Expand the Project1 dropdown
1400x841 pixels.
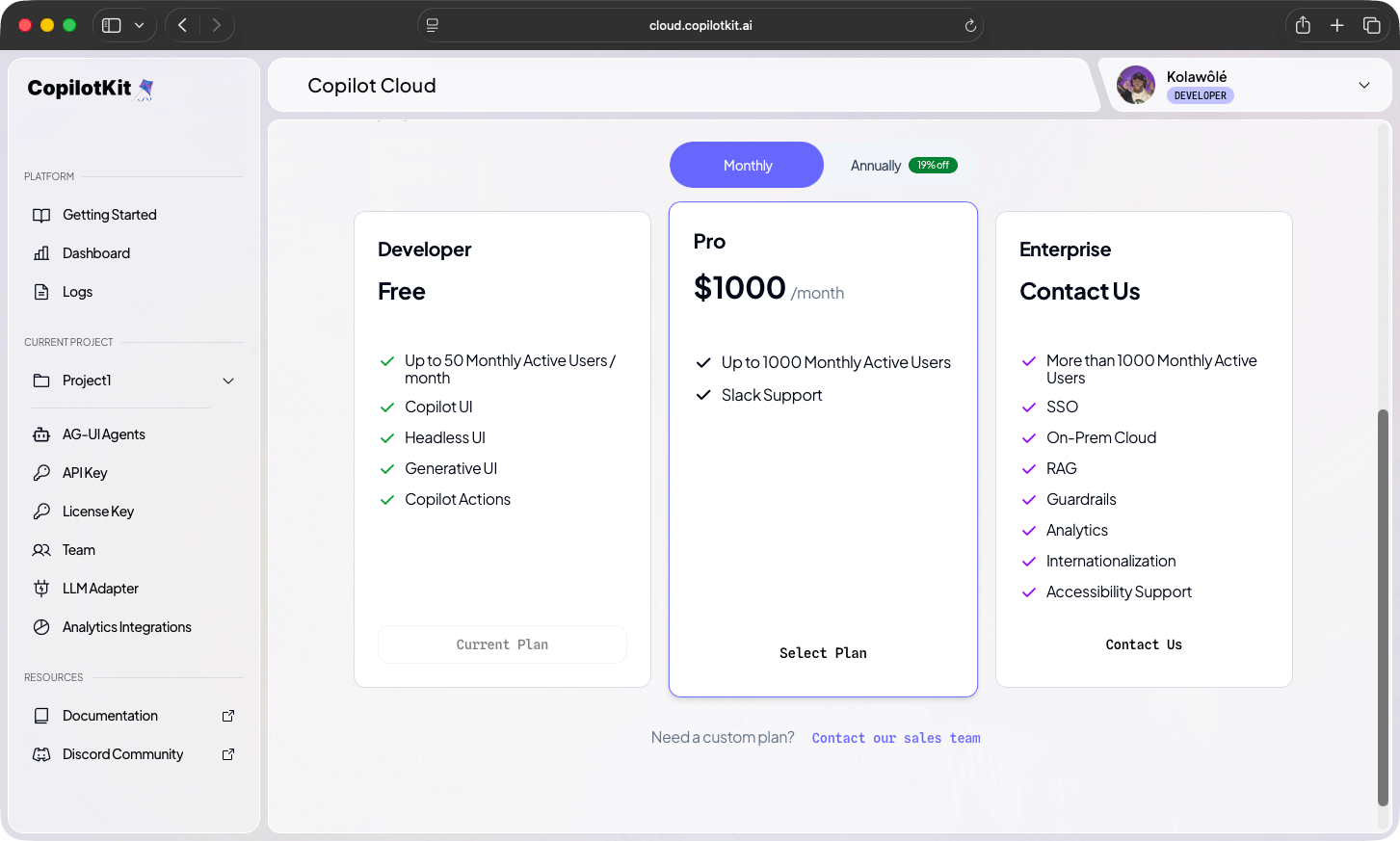(228, 381)
